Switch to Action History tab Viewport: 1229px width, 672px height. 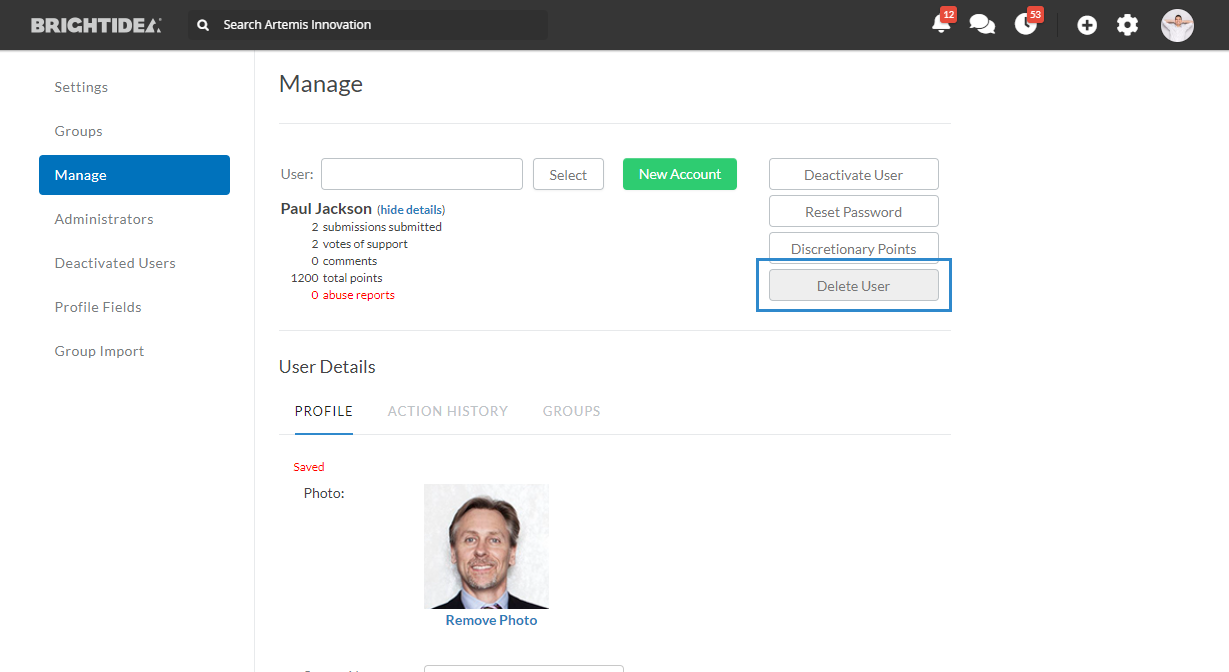pos(448,411)
